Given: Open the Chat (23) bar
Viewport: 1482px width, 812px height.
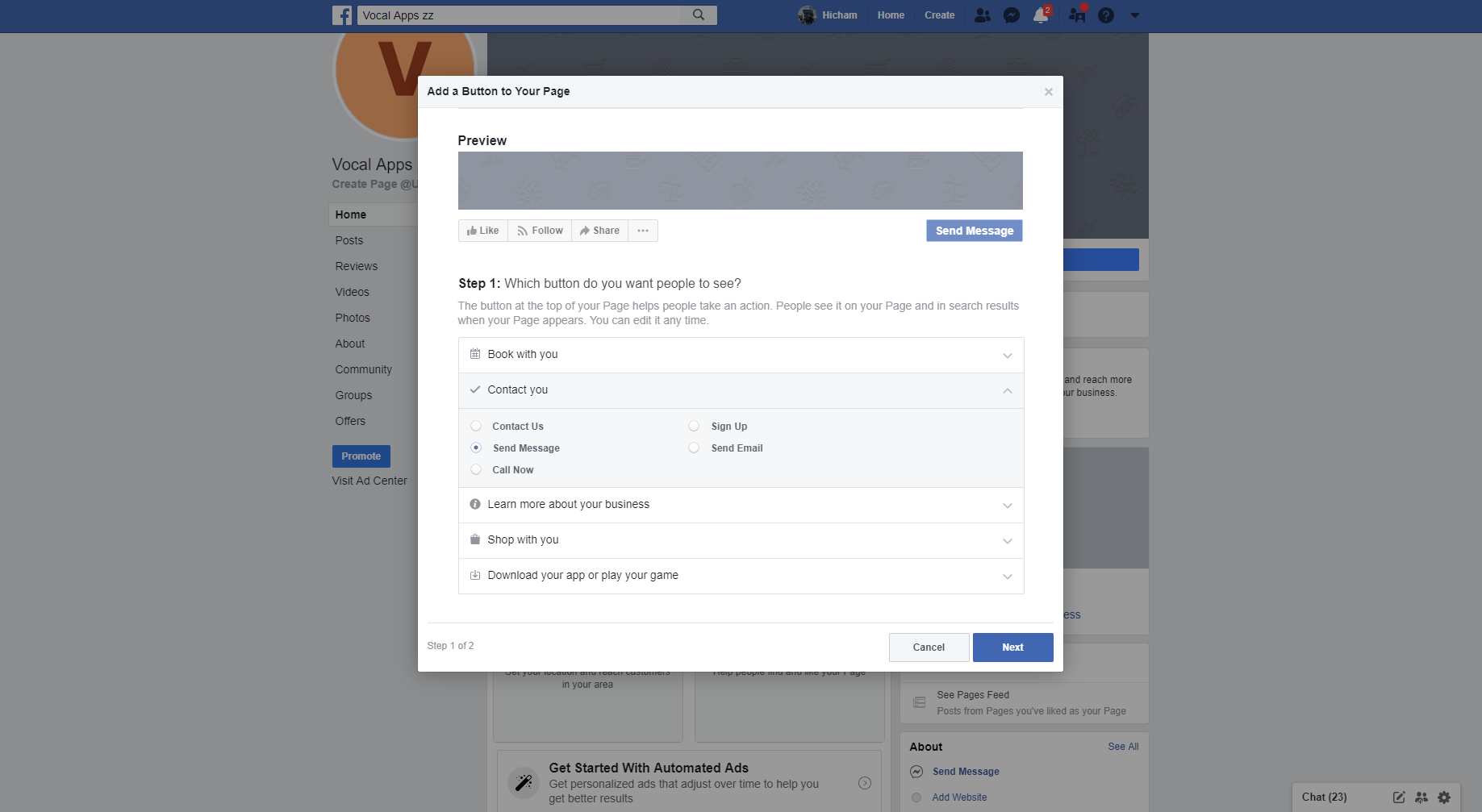Looking at the screenshot, I should coord(1325,797).
